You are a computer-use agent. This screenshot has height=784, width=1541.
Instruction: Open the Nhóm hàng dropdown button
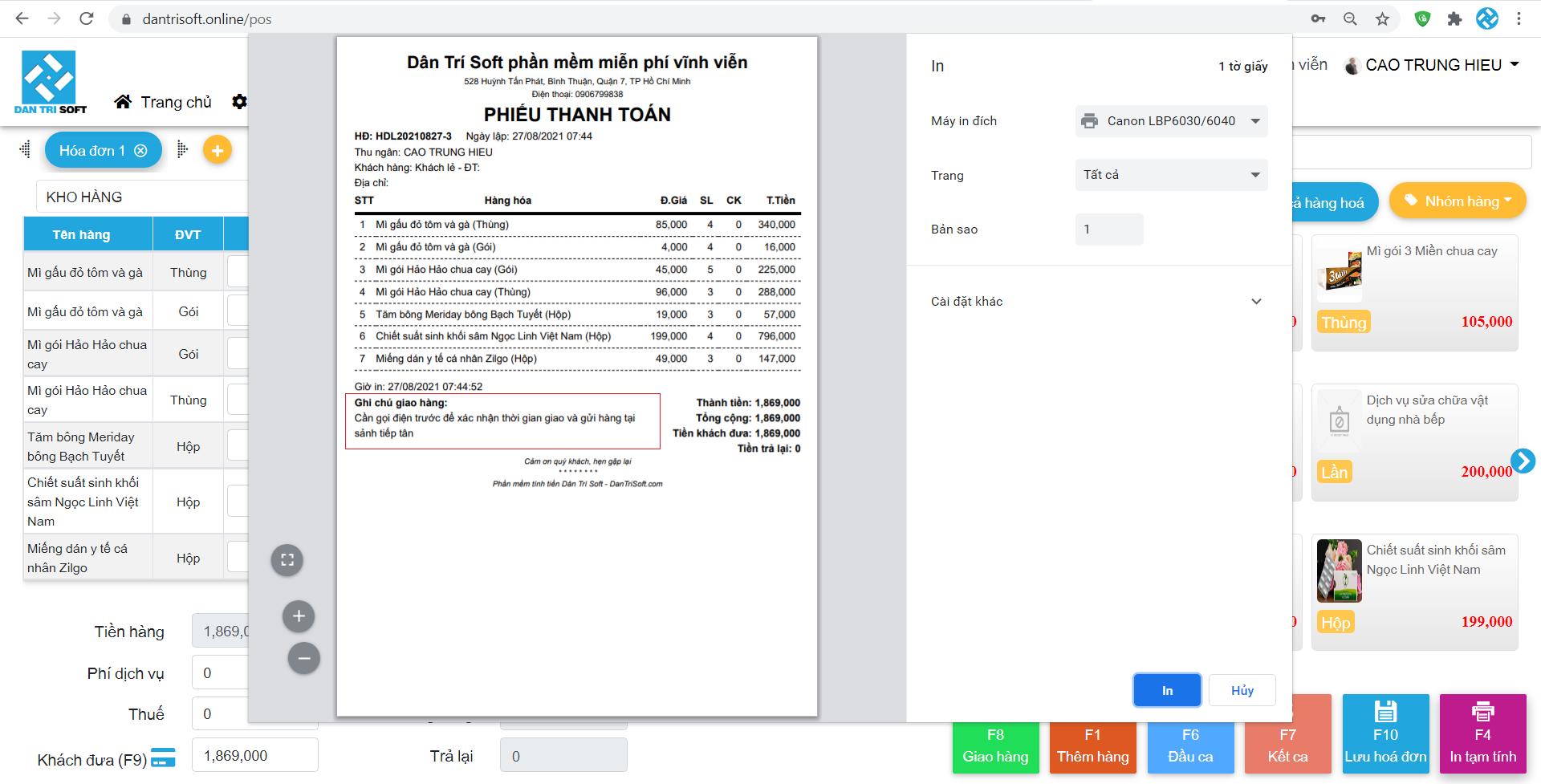click(1458, 201)
